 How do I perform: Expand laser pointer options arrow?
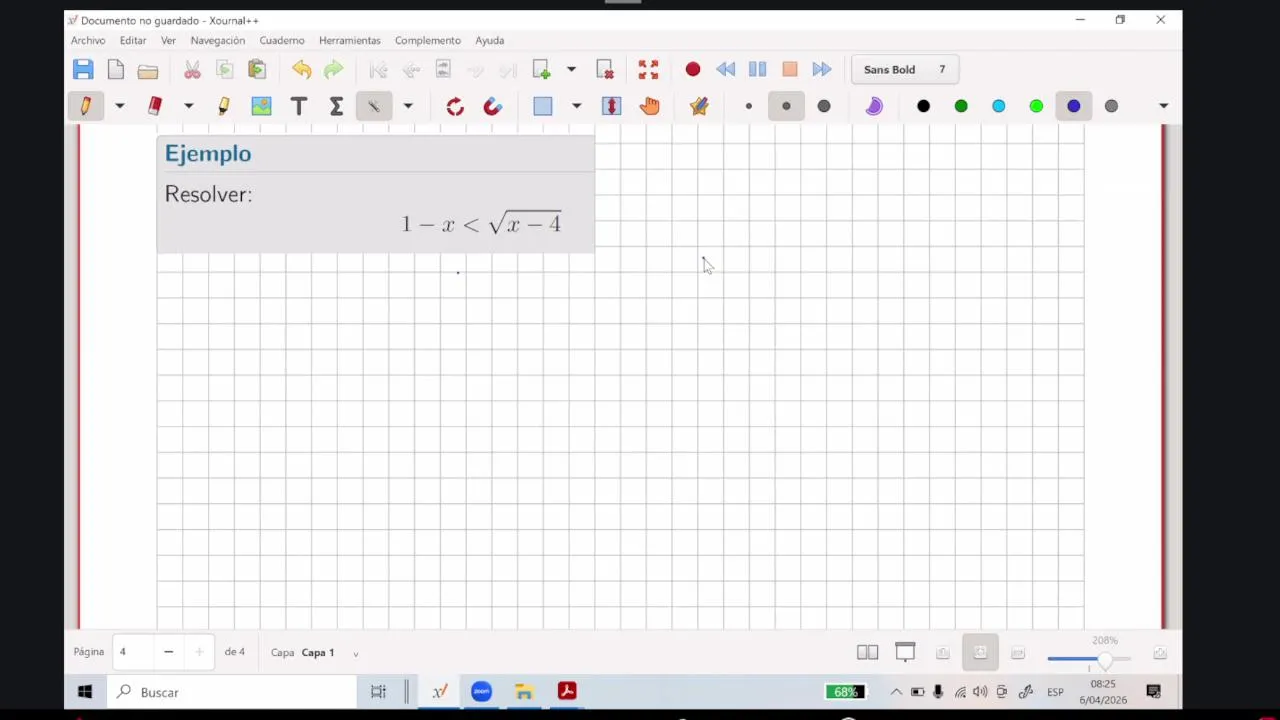[408, 106]
